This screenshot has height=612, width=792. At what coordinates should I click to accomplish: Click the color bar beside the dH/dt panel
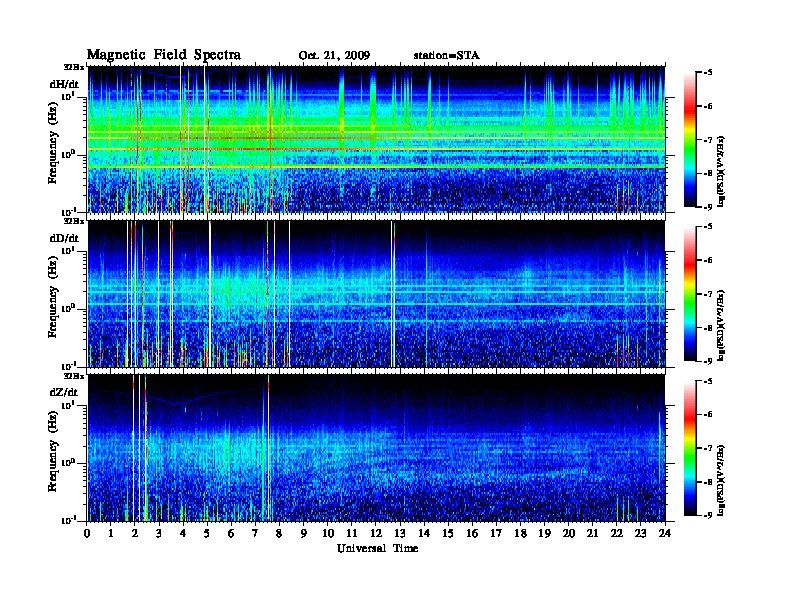[690, 140]
